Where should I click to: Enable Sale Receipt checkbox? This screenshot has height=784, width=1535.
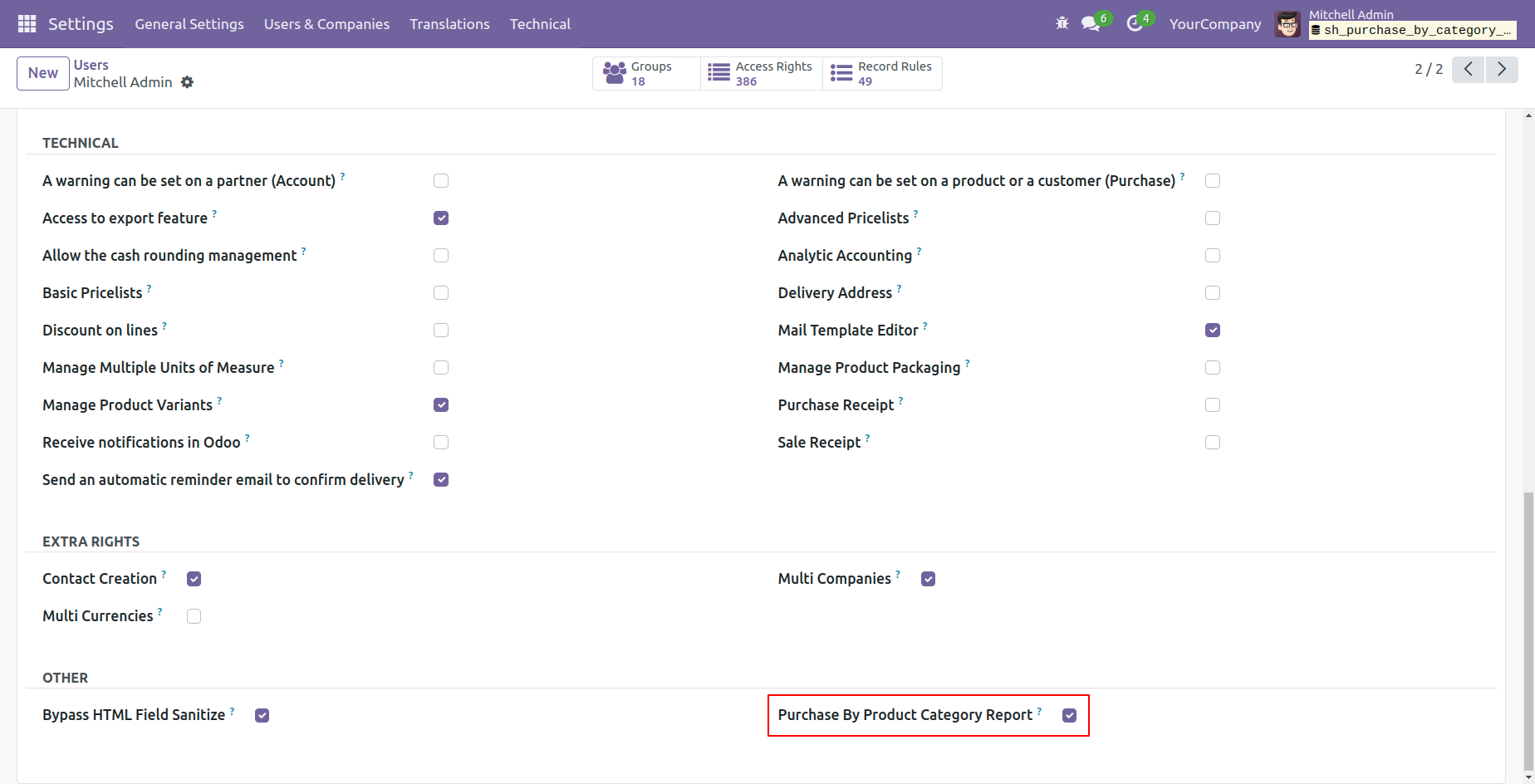click(x=1213, y=443)
